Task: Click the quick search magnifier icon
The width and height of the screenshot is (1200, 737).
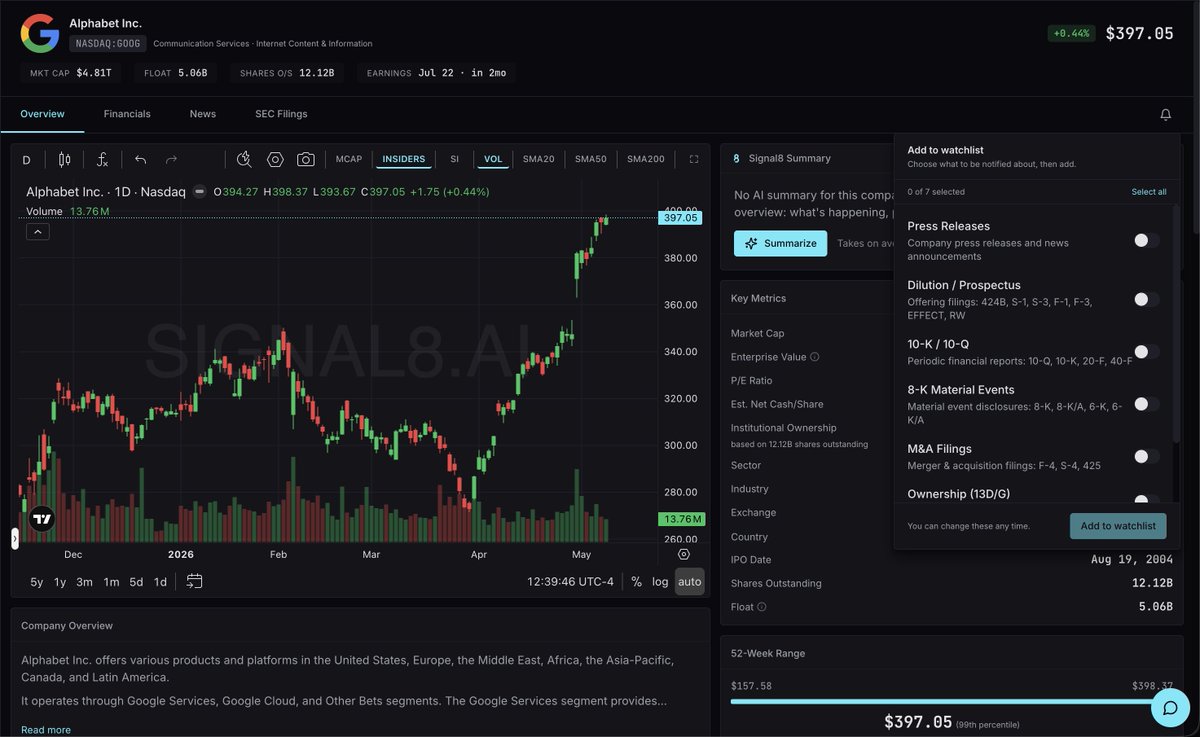Action: coord(244,159)
